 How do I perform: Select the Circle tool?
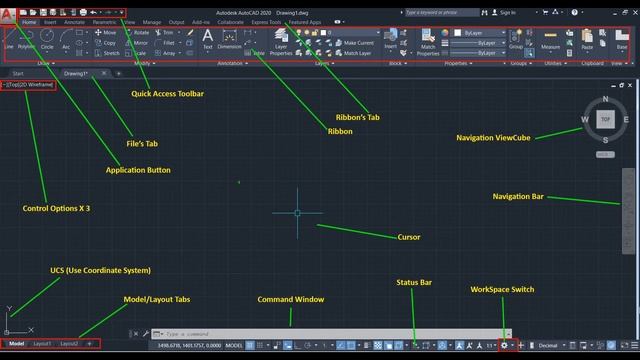click(47, 40)
